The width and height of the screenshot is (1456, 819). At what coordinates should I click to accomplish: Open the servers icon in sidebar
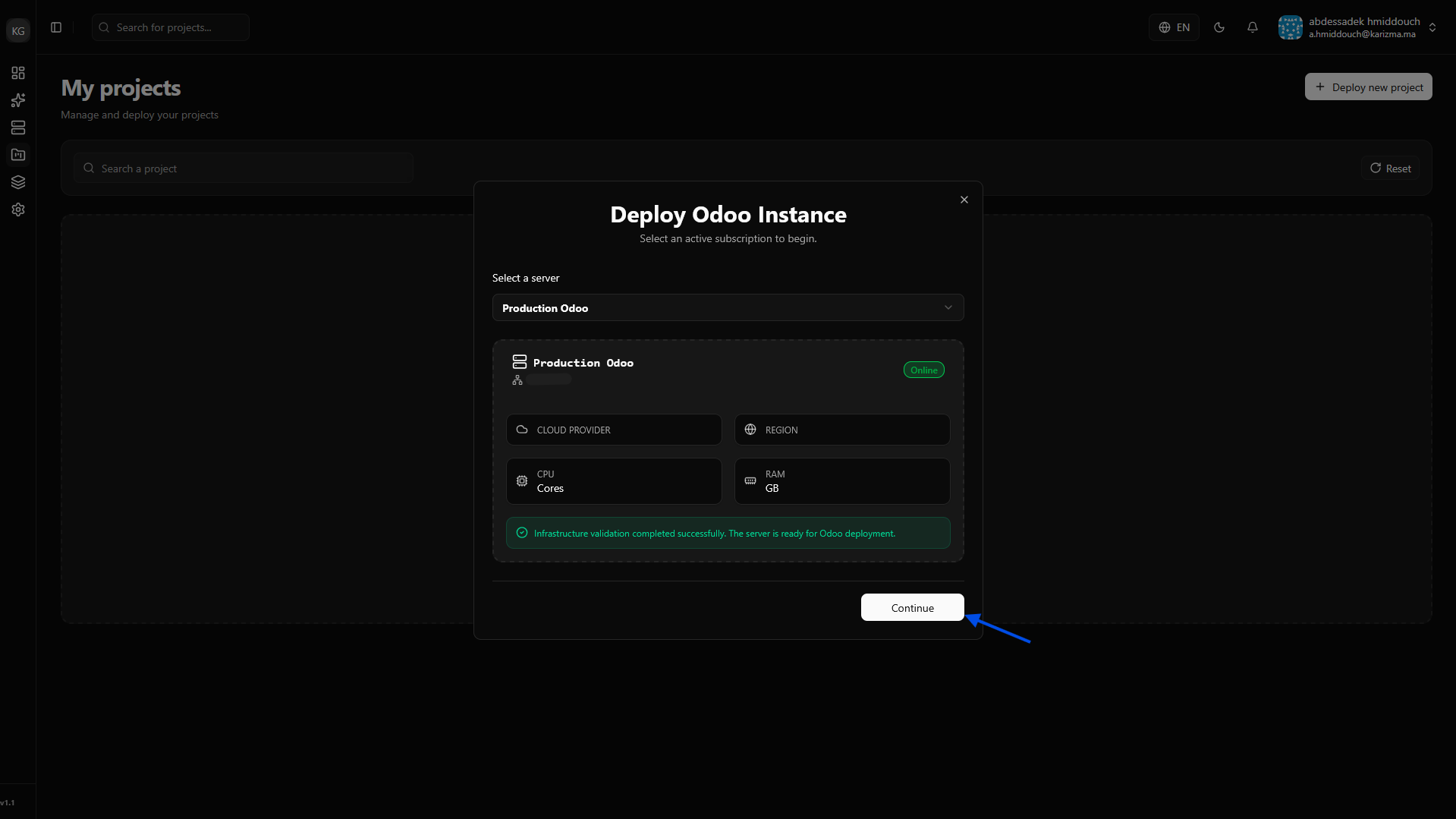18,128
